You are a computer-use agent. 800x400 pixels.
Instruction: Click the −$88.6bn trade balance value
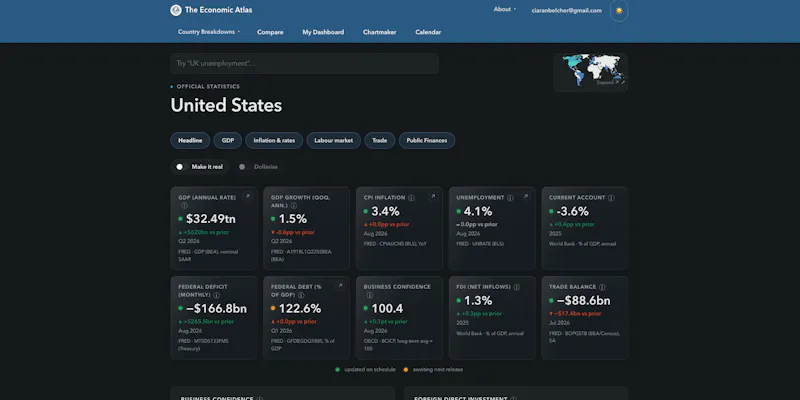click(x=583, y=301)
